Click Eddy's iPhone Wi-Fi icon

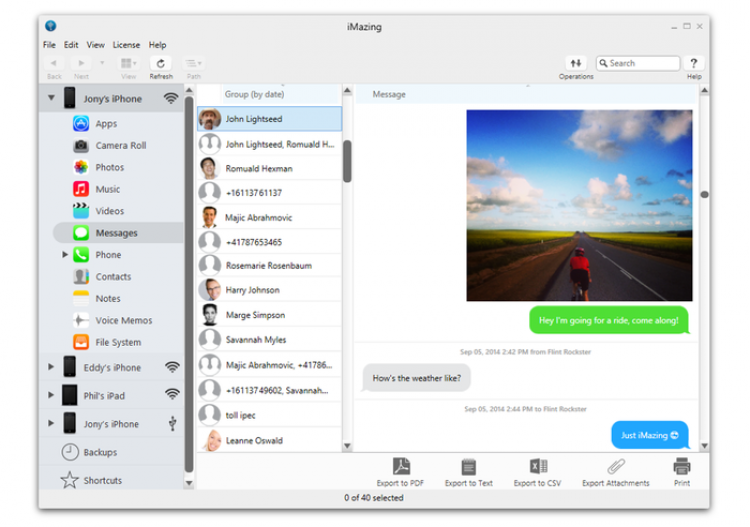pos(172,367)
